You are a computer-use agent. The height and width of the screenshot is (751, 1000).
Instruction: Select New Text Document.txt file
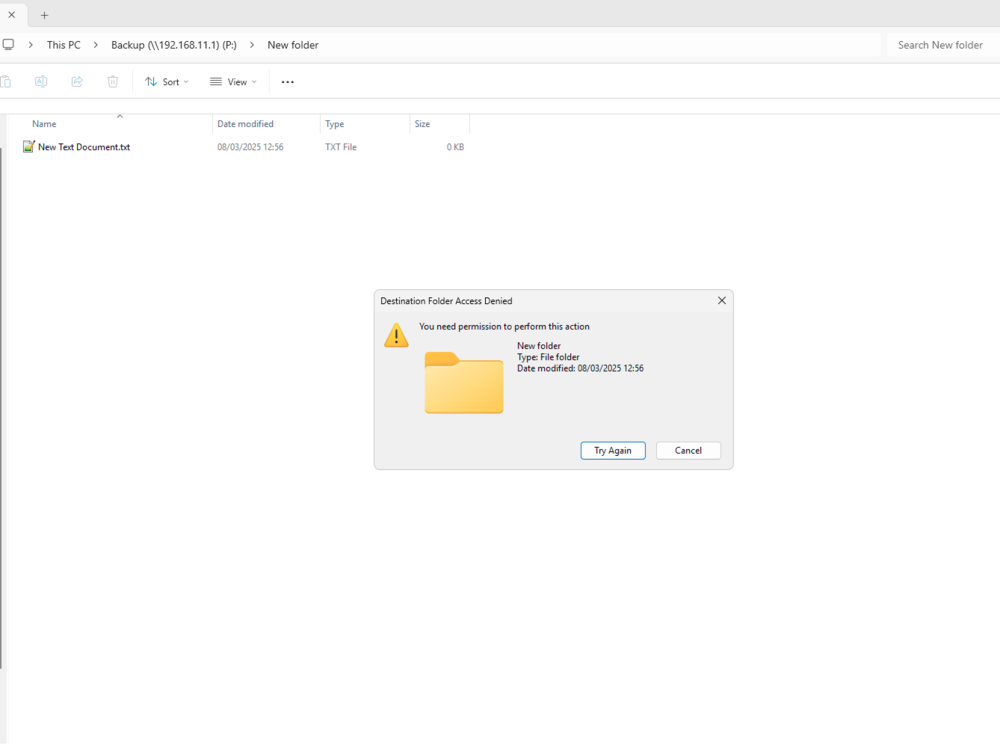tap(84, 147)
